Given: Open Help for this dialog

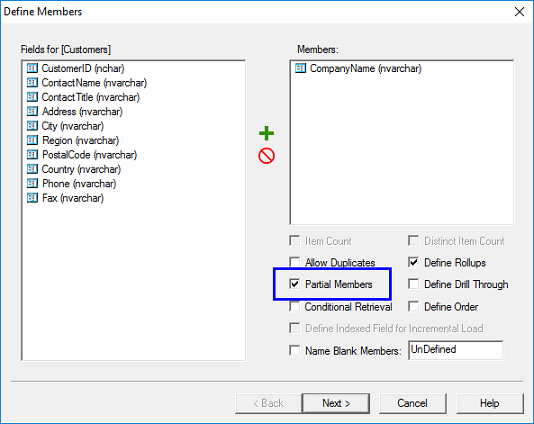Looking at the screenshot, I should 490,404.
